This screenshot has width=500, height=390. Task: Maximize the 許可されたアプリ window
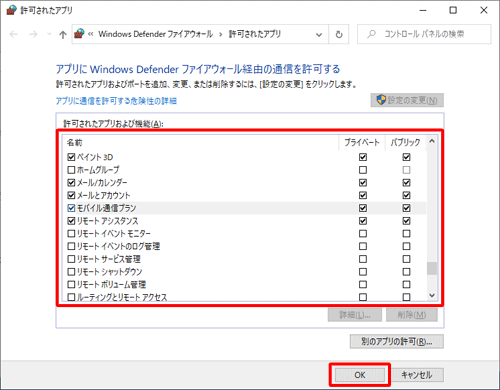pos(453,10)
